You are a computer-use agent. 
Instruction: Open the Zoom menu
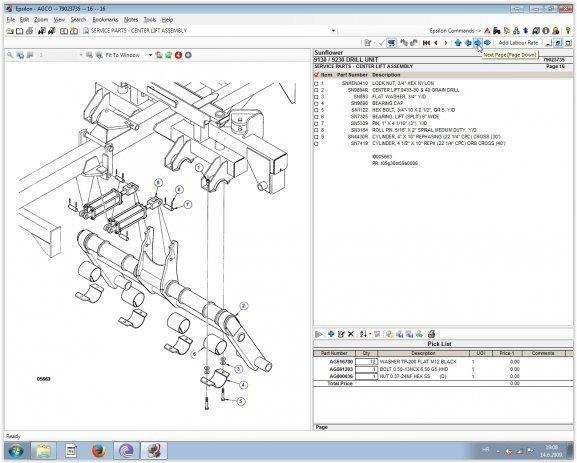(41, 20)
